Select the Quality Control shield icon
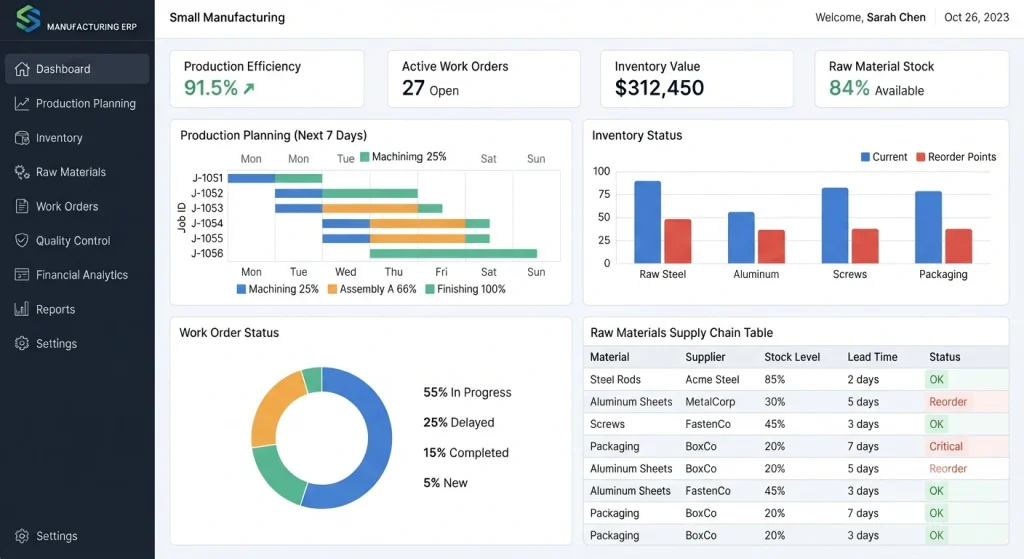Viewport: 1024px width, 559px height. (x=22, y=240)
